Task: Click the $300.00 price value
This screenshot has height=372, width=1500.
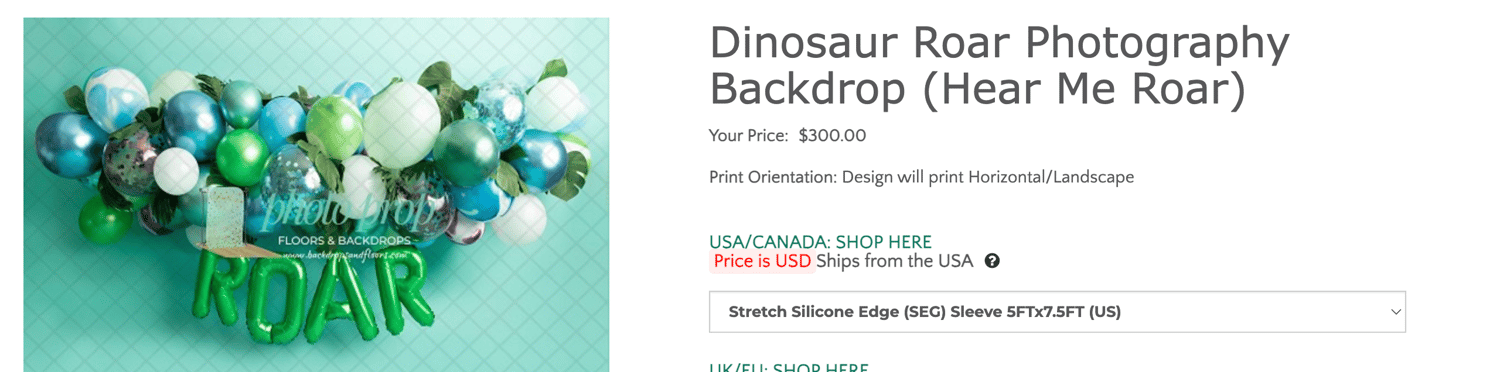Action: pos(832,136)
